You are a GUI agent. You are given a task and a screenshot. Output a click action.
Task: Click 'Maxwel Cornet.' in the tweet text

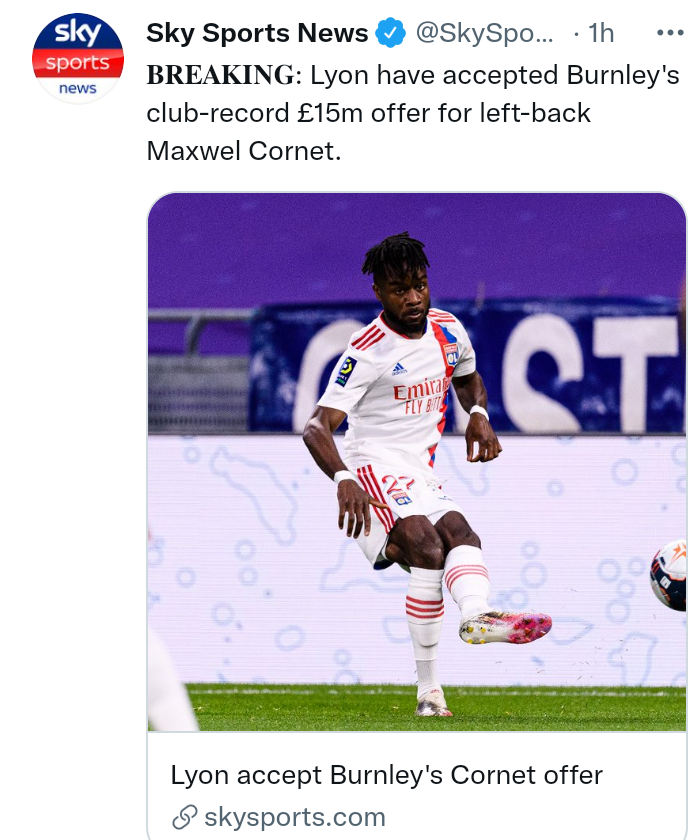coord(244,151)
